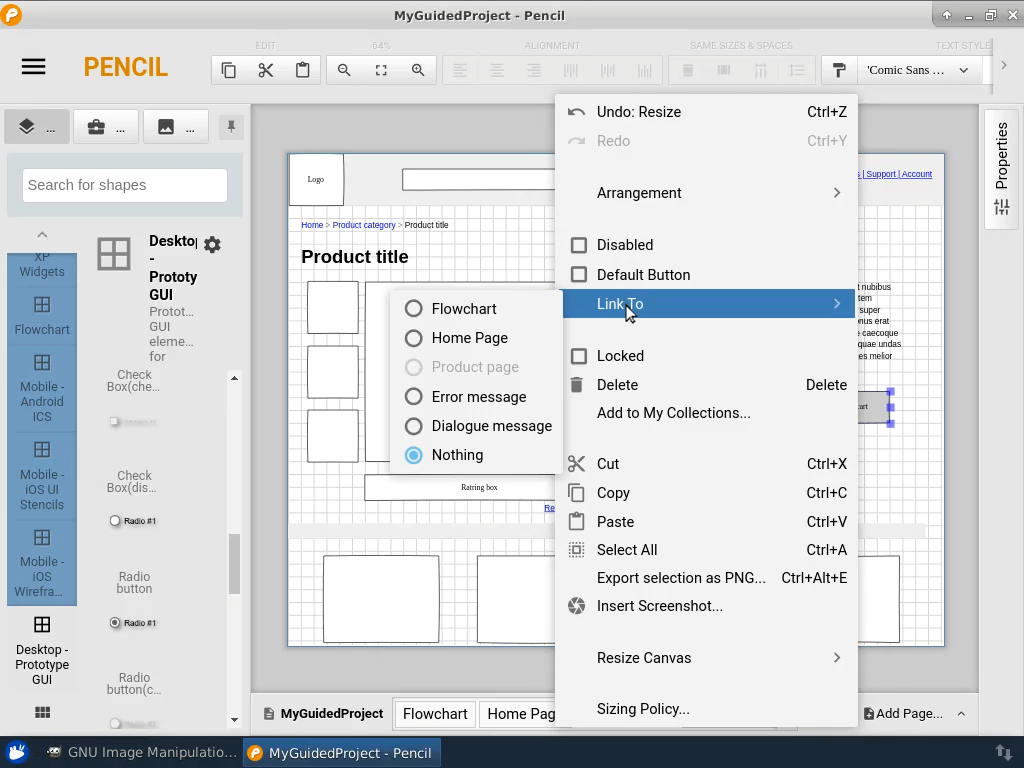
Task: Expand page tabs chevron at bottom right
Action: click(961, 714)
